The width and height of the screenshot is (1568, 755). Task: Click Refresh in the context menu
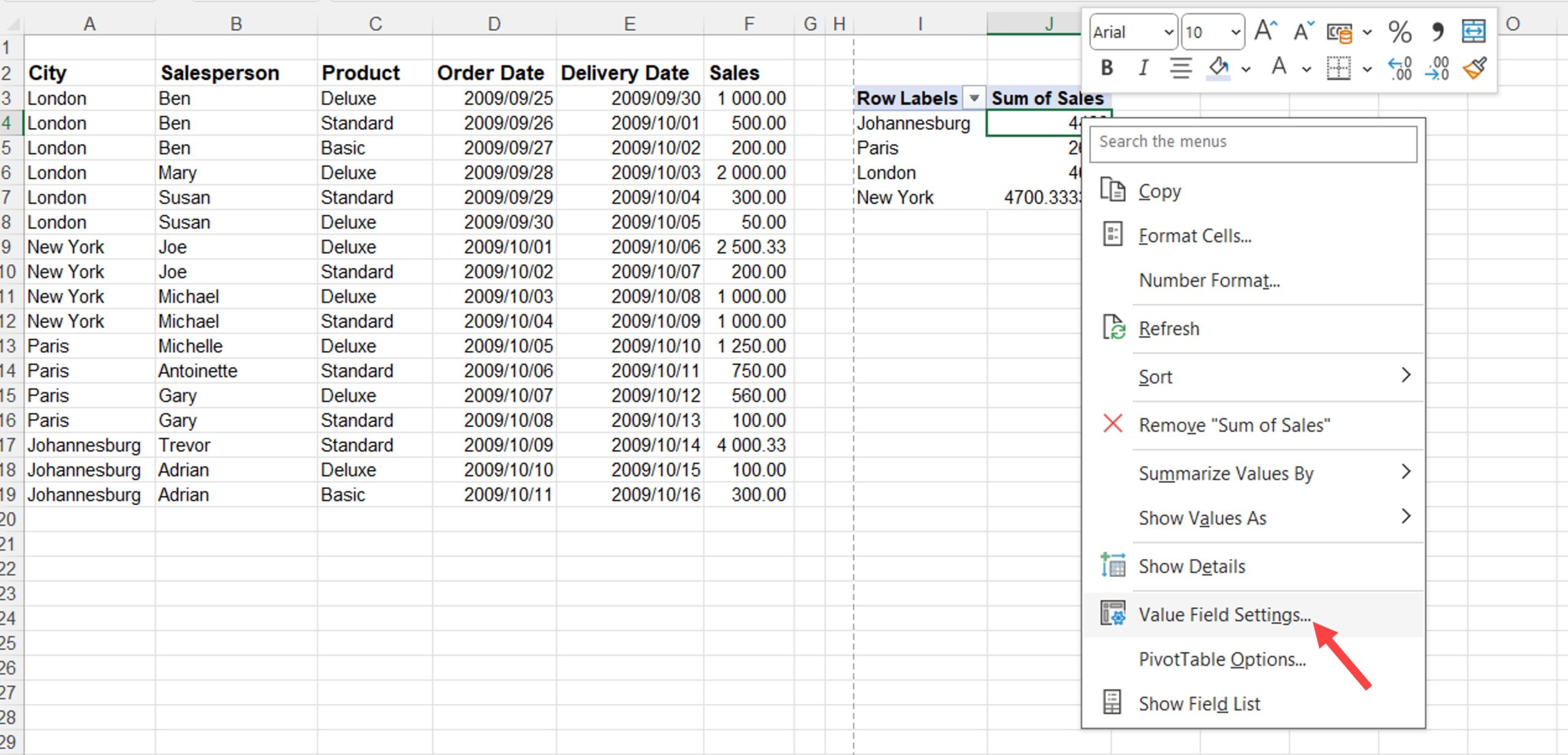1169,328
